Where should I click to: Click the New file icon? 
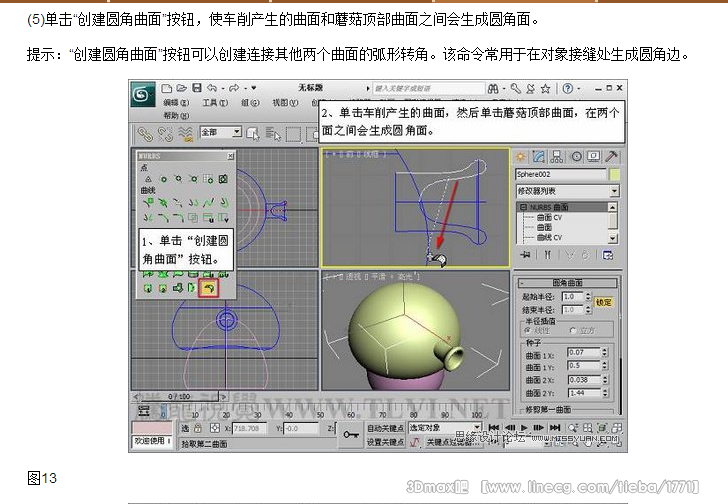click(167, 88)
